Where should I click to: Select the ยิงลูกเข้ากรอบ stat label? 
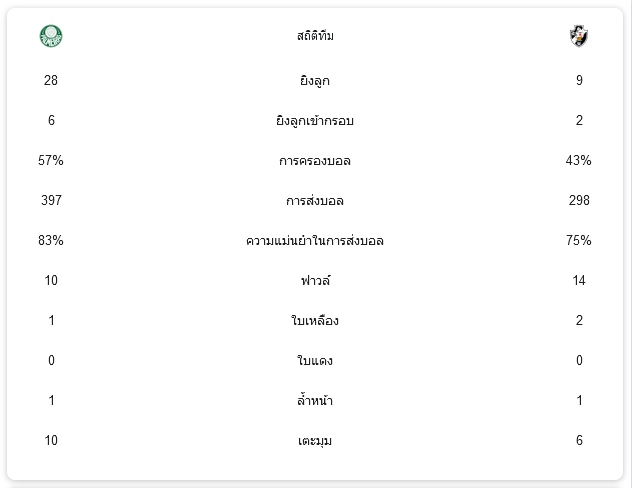315,120
